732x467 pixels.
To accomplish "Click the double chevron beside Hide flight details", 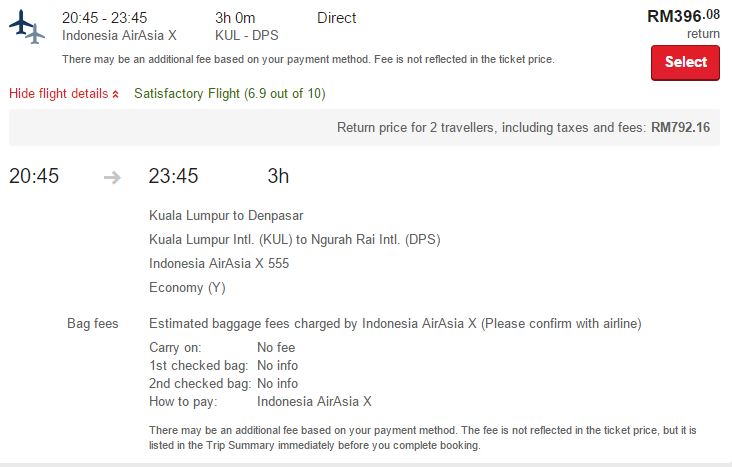I will click(x=115, y=94).
